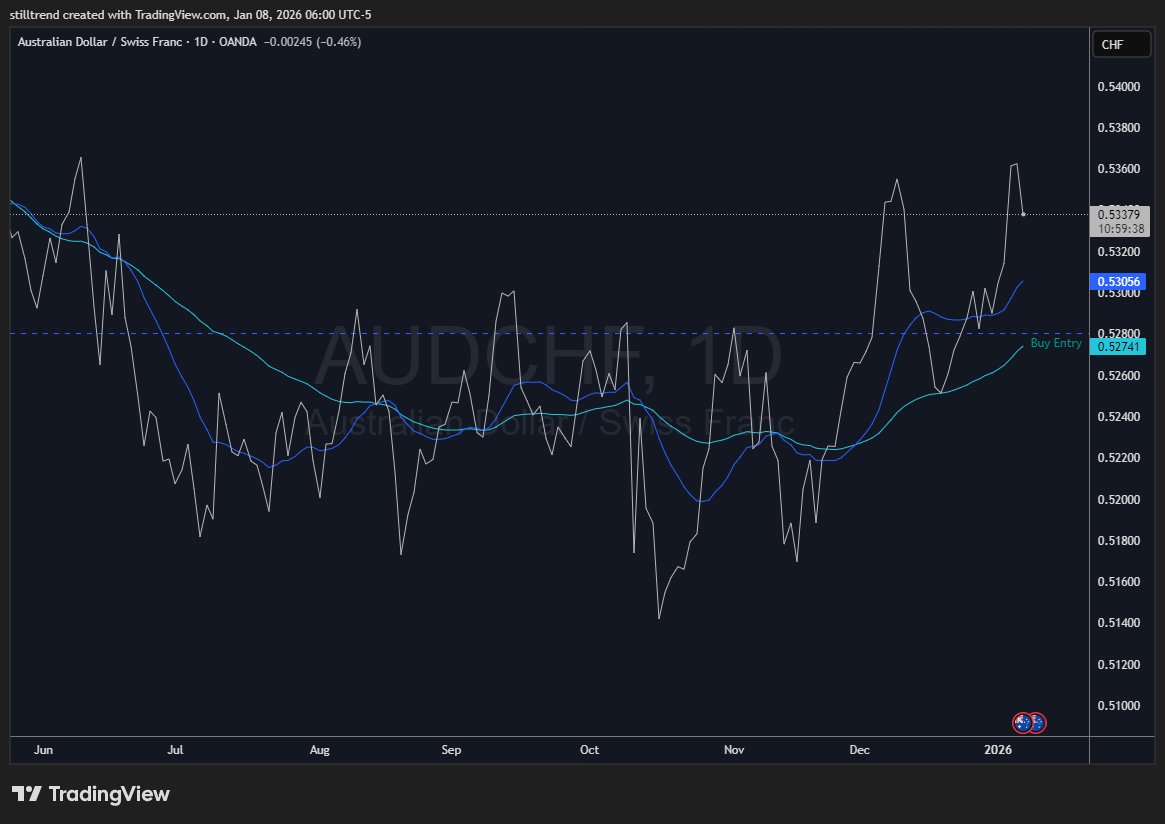Click the left Australian flag event marker
Image resolution: width=1165 pixels, height=824 pixels.
pos(1024,723)
